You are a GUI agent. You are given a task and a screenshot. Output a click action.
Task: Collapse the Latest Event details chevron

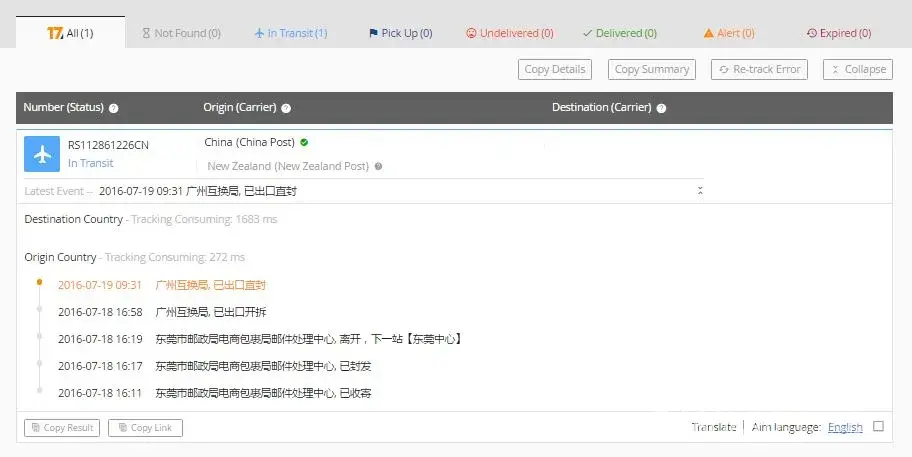click(x=700, y=191)
